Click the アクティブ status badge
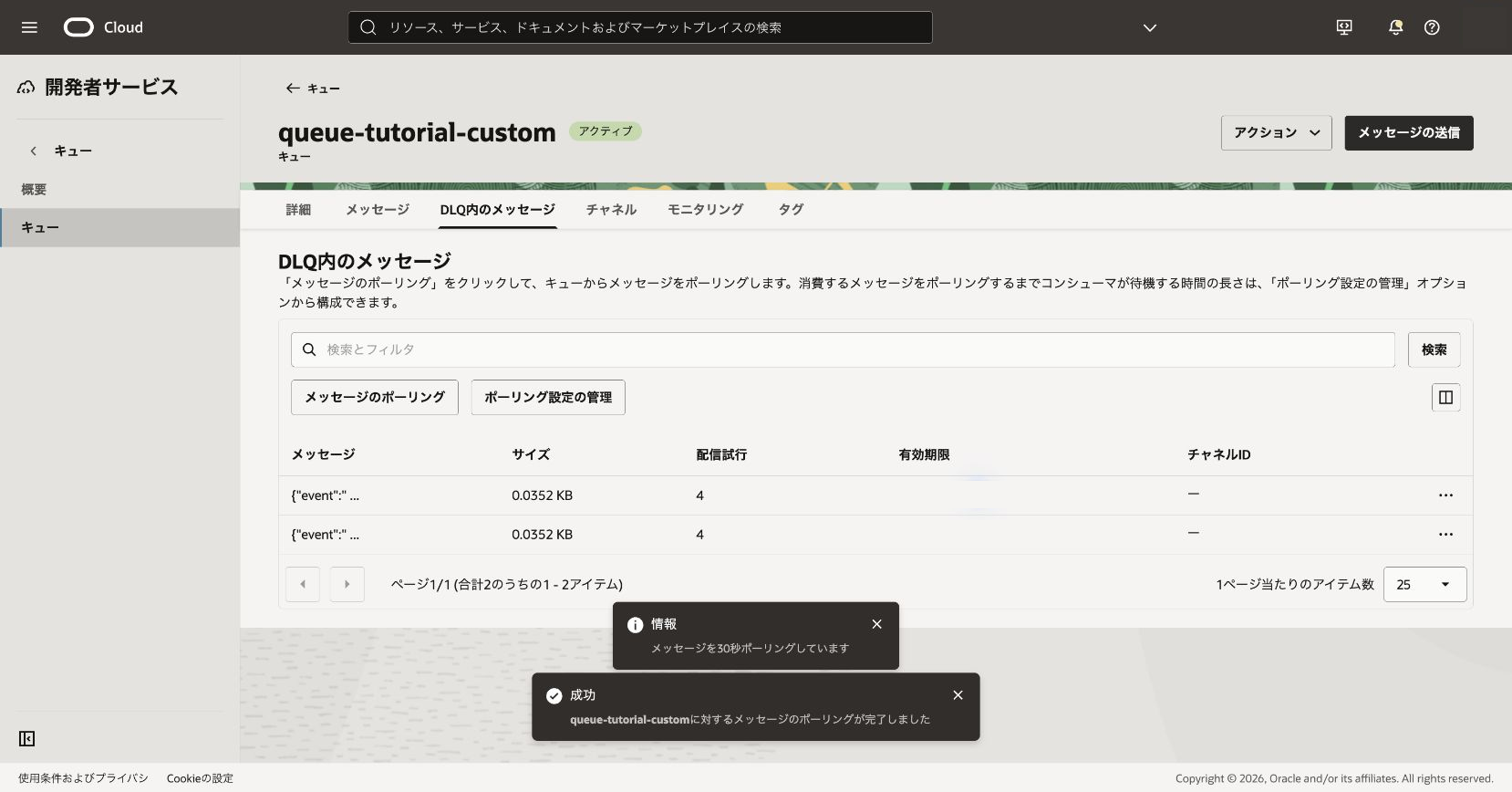 tap(606, 131)
